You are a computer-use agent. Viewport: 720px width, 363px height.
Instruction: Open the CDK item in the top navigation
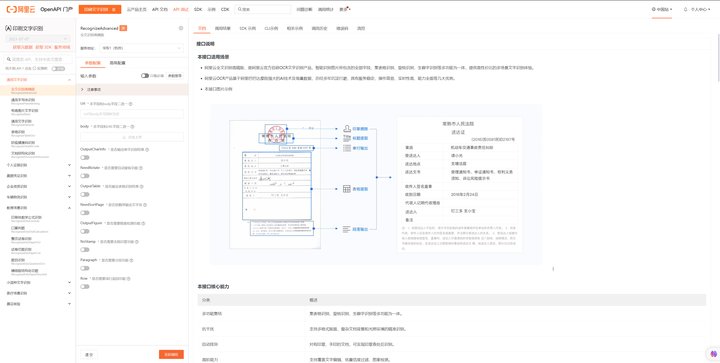(225, 9)
